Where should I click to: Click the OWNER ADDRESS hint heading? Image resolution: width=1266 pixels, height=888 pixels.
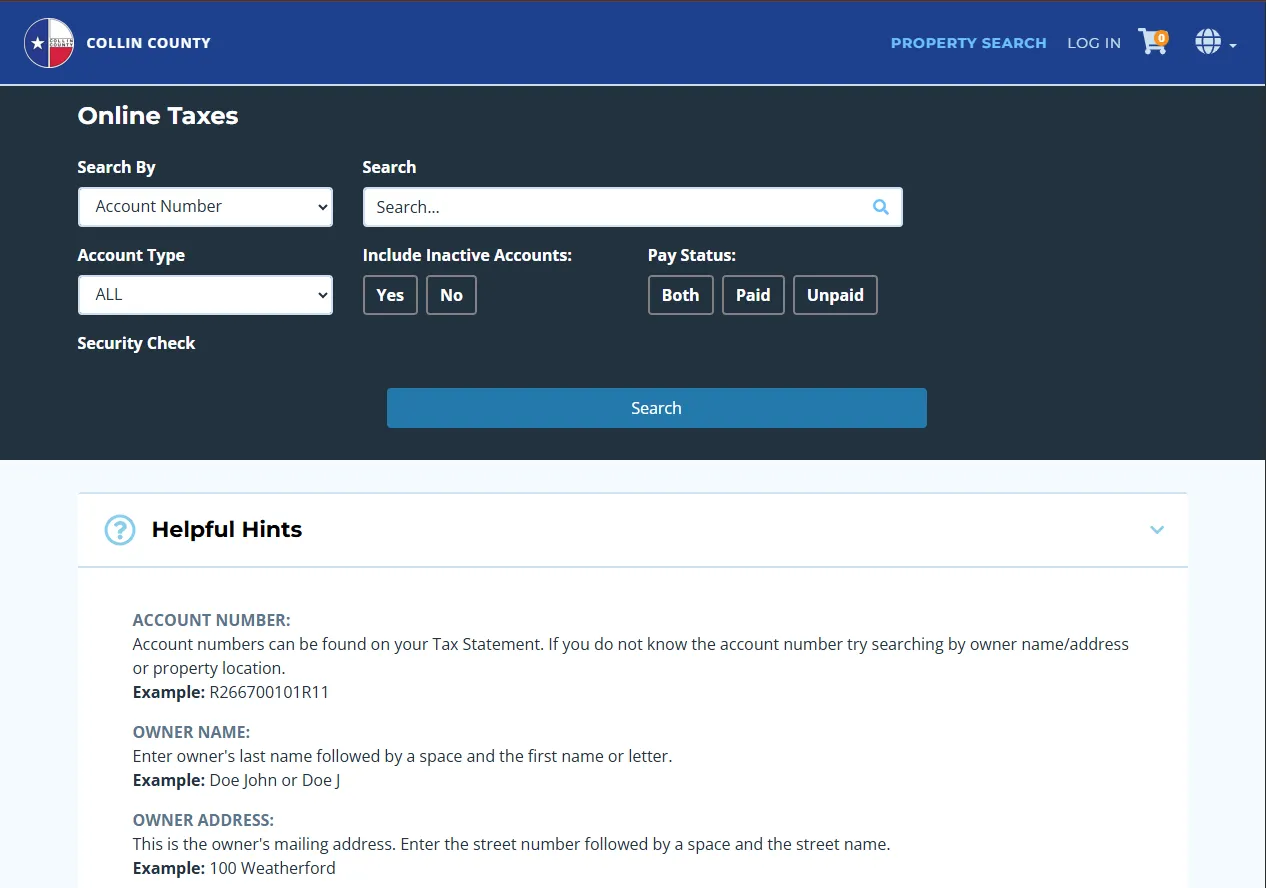(x=203, y=820)
